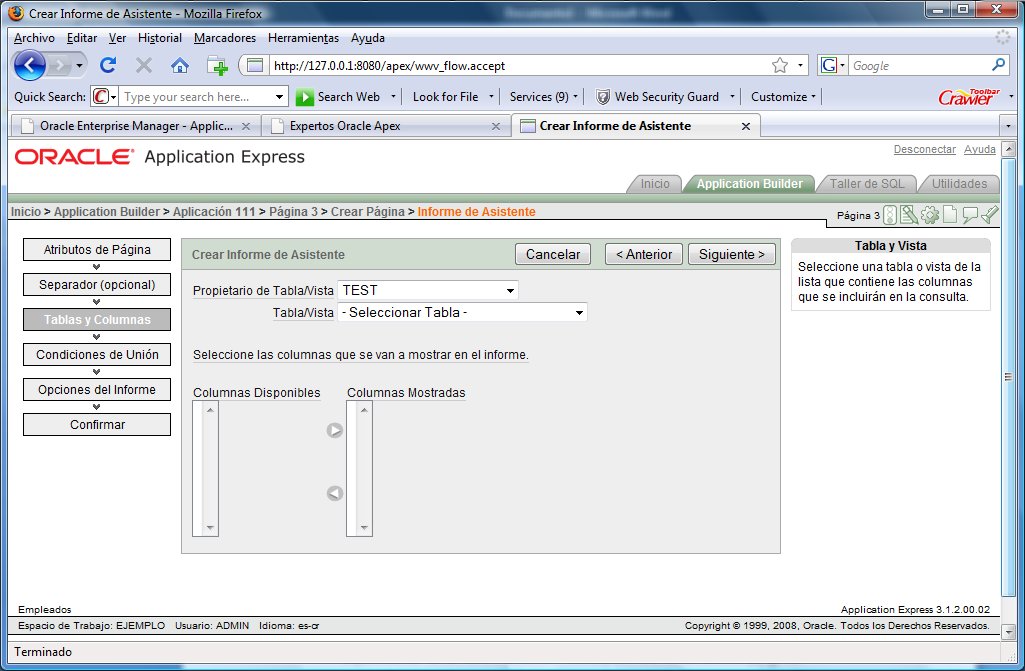
Task: Click the stop loading X icon
Action: (144, 65)
